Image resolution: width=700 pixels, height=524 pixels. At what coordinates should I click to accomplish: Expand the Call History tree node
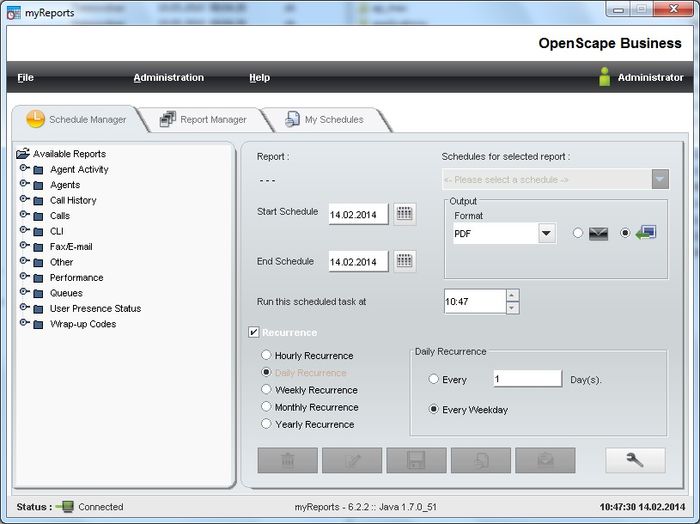coord(24,199)
